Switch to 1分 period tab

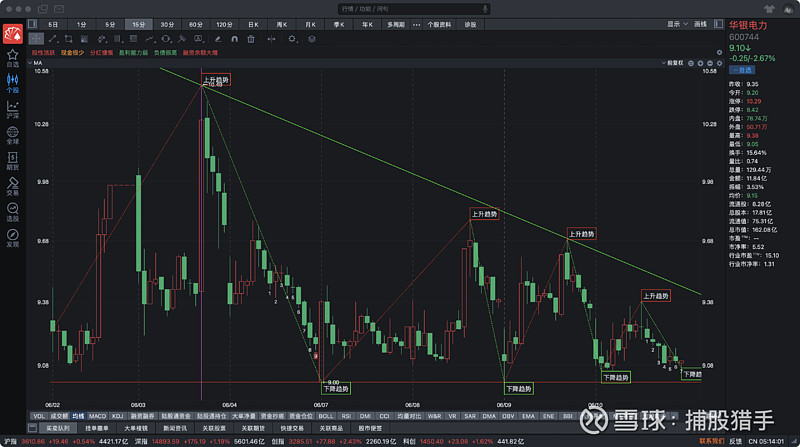pos(82,24)
